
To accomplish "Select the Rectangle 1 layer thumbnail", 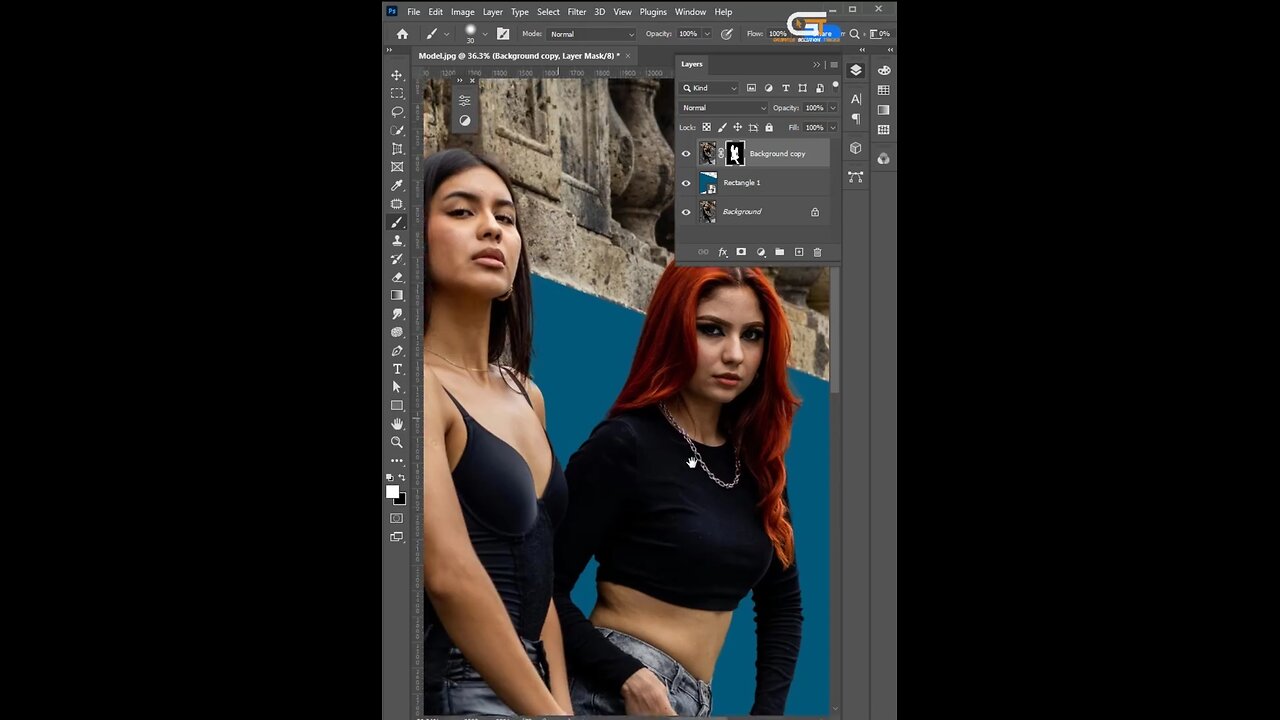I will [708, 183].
